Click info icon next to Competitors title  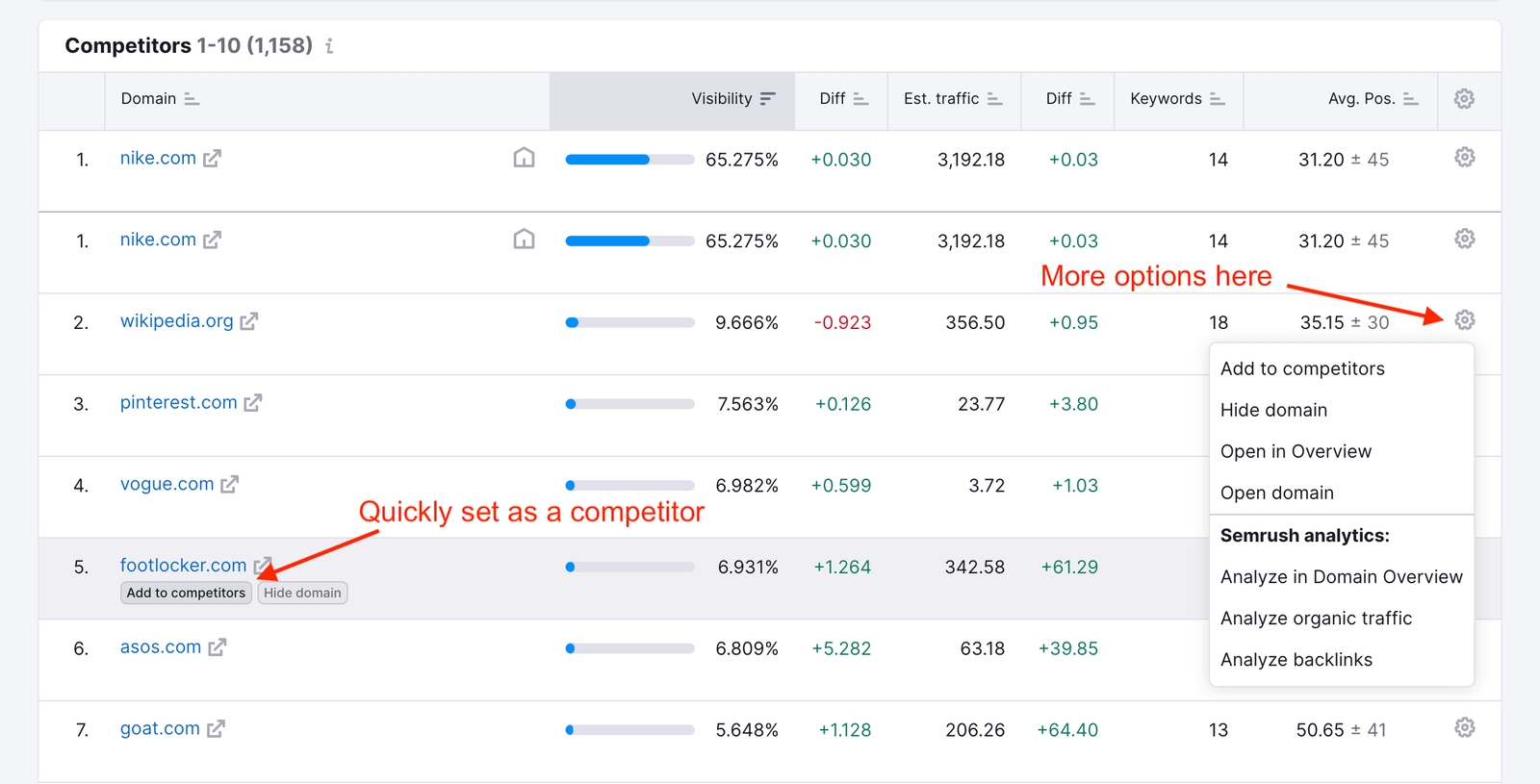[329, 46]
